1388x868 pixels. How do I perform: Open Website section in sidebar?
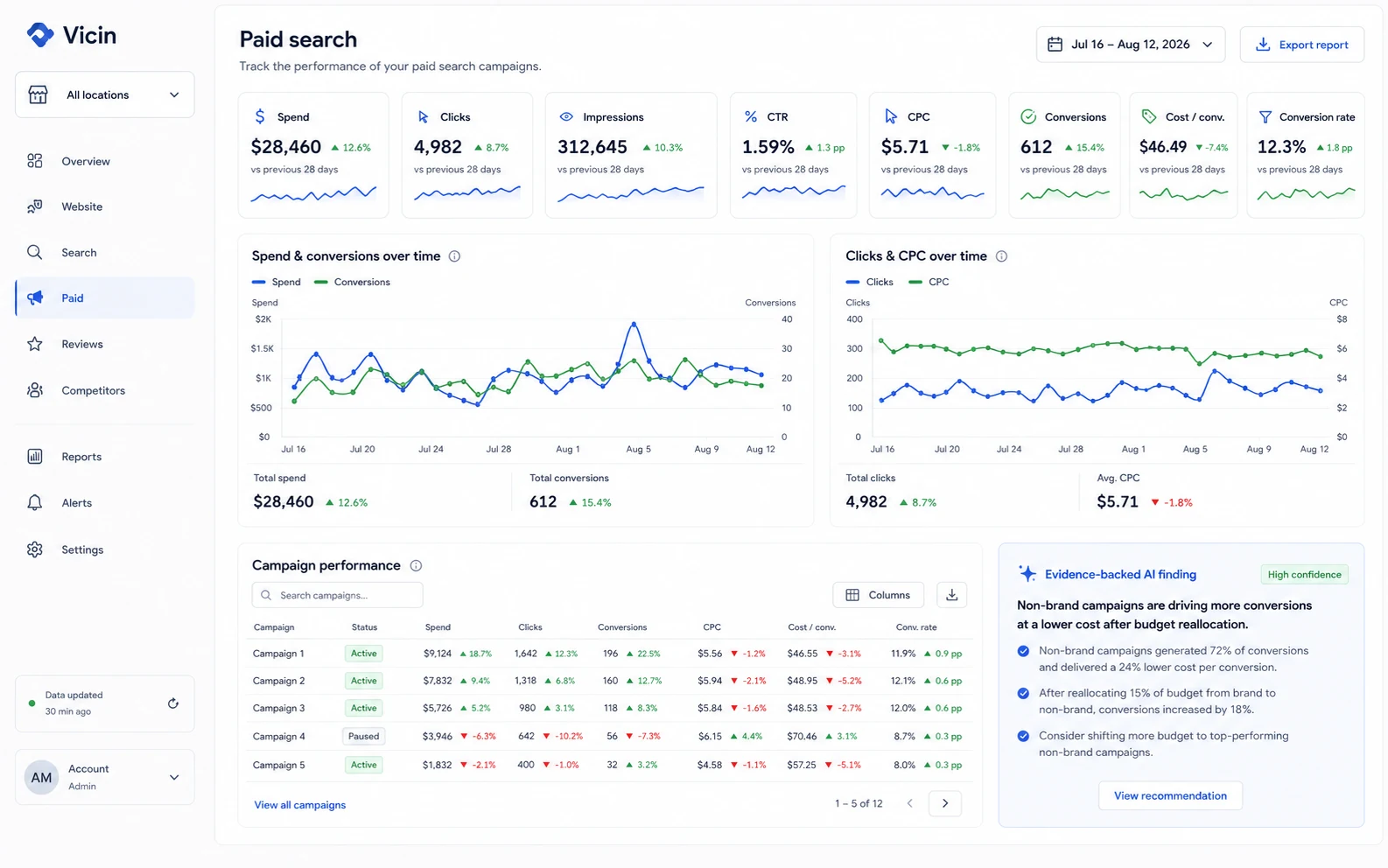click(x=105, y=206)
